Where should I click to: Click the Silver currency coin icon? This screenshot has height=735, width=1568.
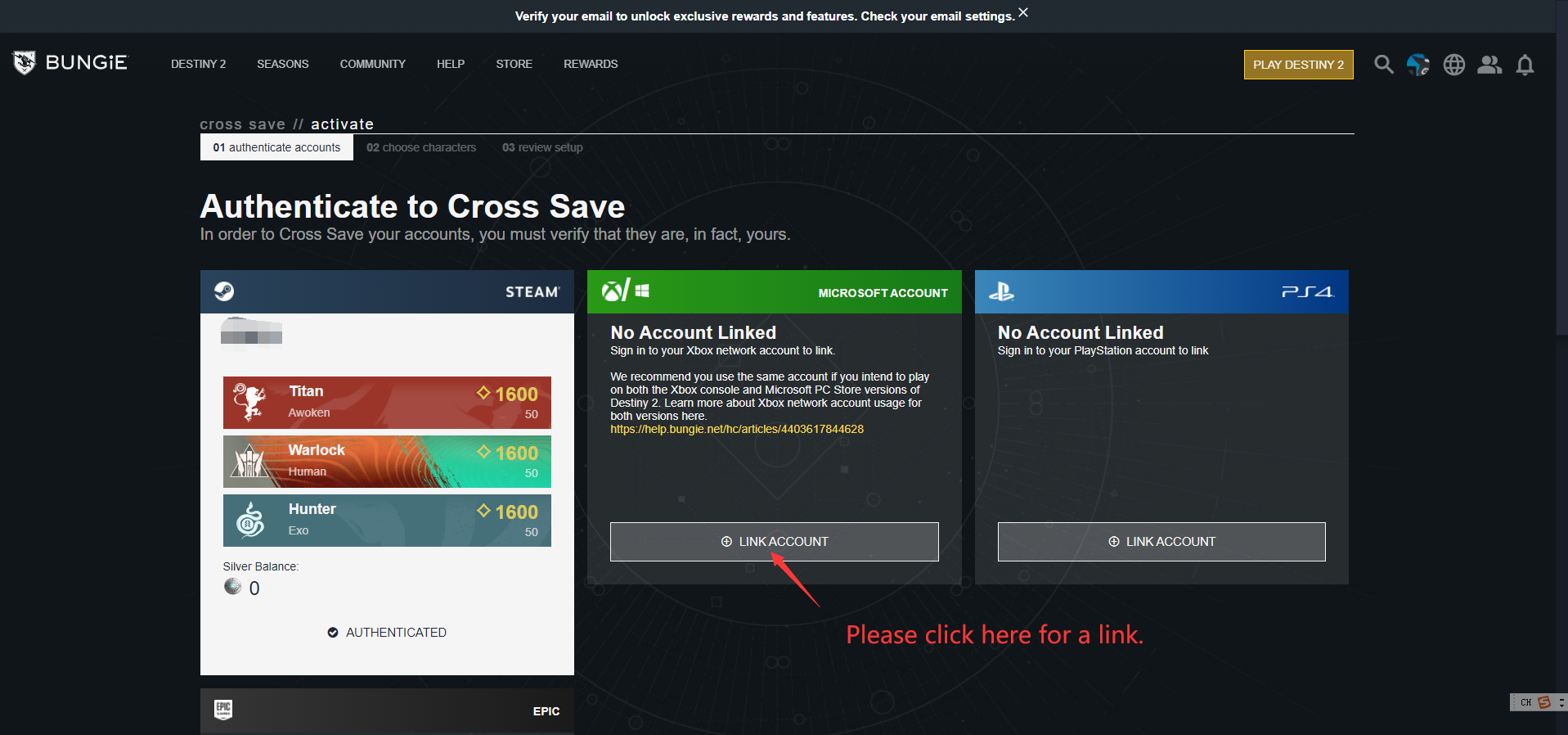point(233,586)
